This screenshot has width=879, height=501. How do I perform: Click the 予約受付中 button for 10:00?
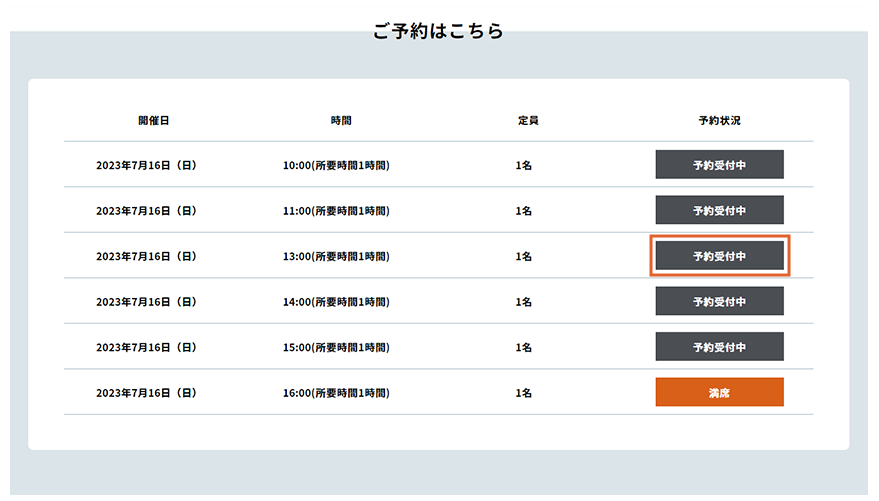[x=719, y=165]
